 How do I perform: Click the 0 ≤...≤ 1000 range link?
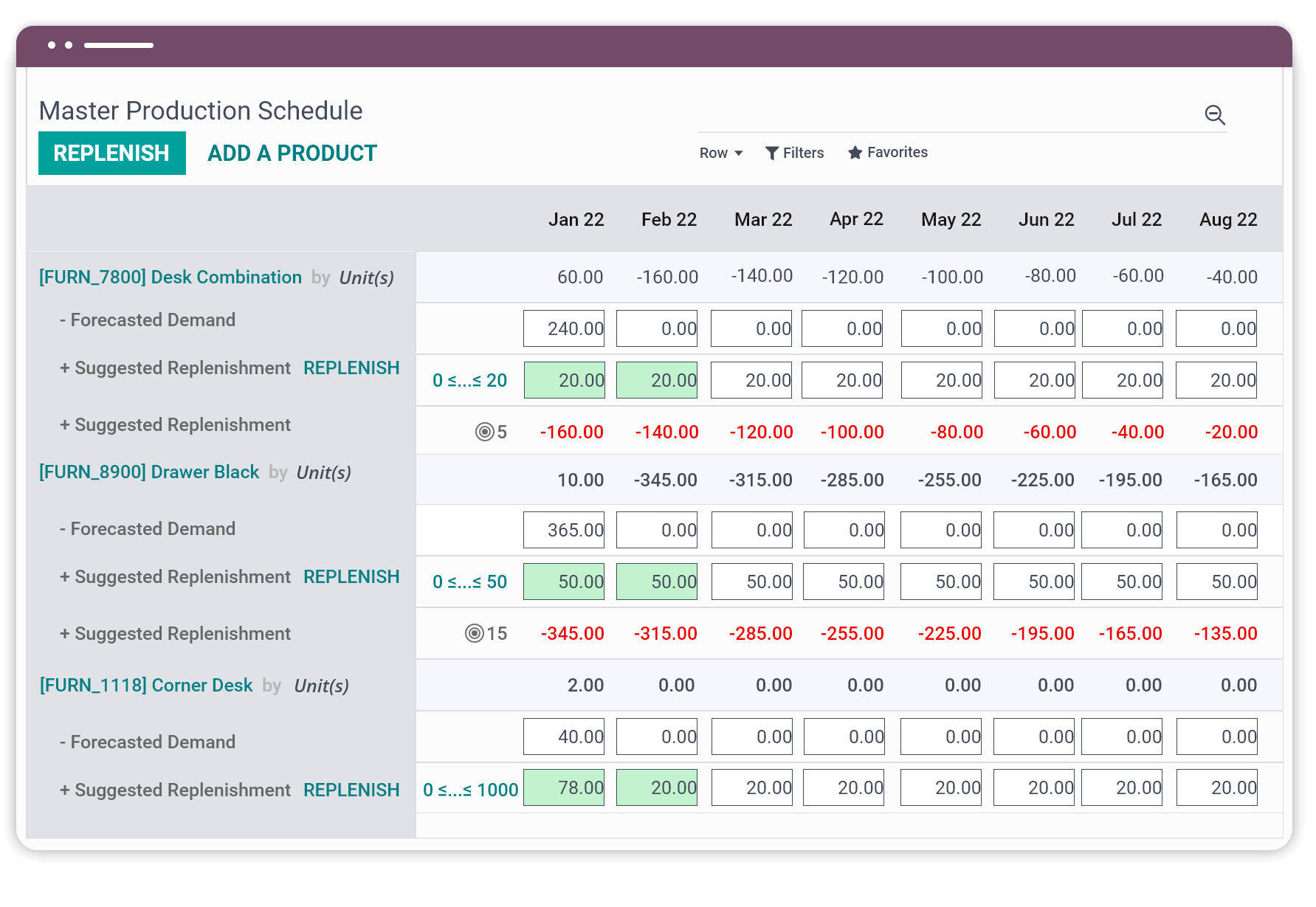[470, 790]
